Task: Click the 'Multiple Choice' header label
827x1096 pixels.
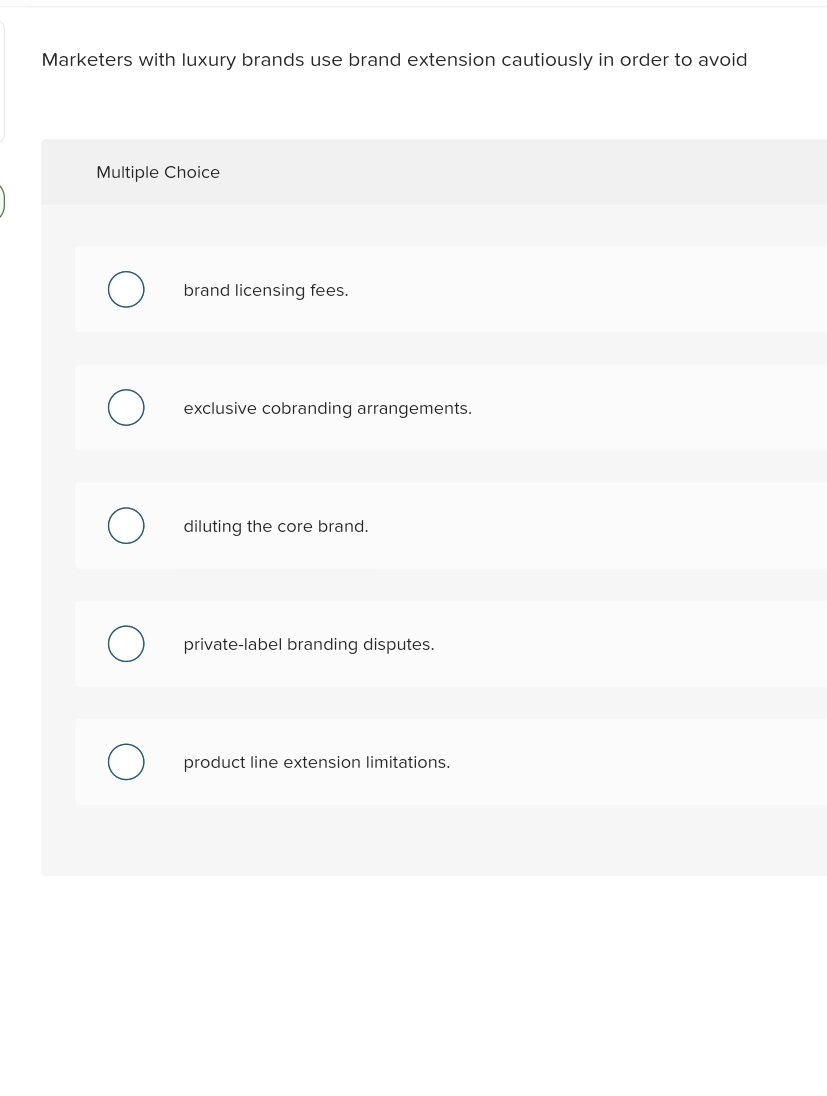Action: pos(158,172)
